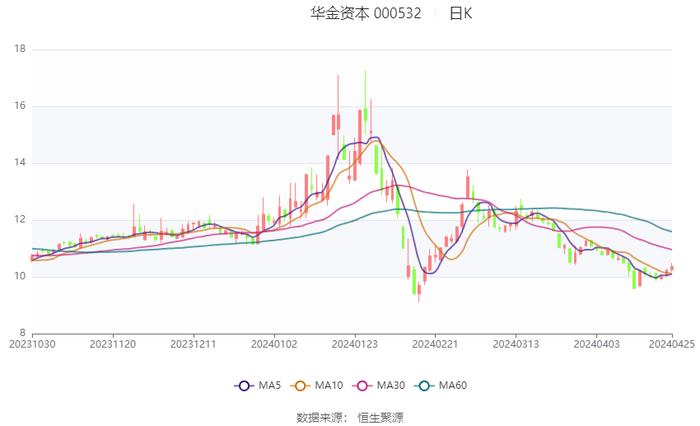Click the 14 price axis label

click(20, 163)
